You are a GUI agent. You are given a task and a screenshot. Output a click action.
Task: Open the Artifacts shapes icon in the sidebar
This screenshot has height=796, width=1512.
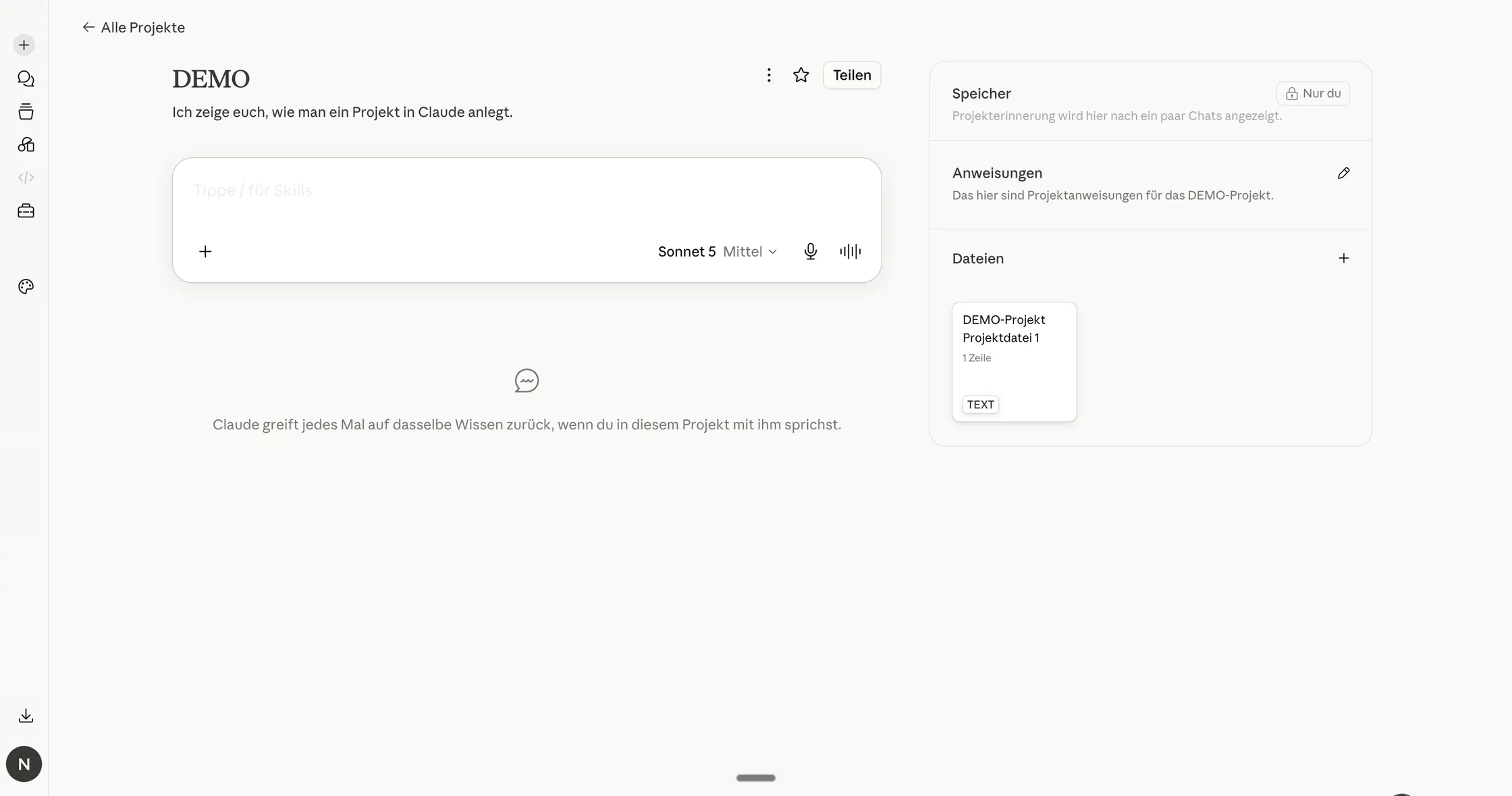pyautogui.click(x=26, y=144)
